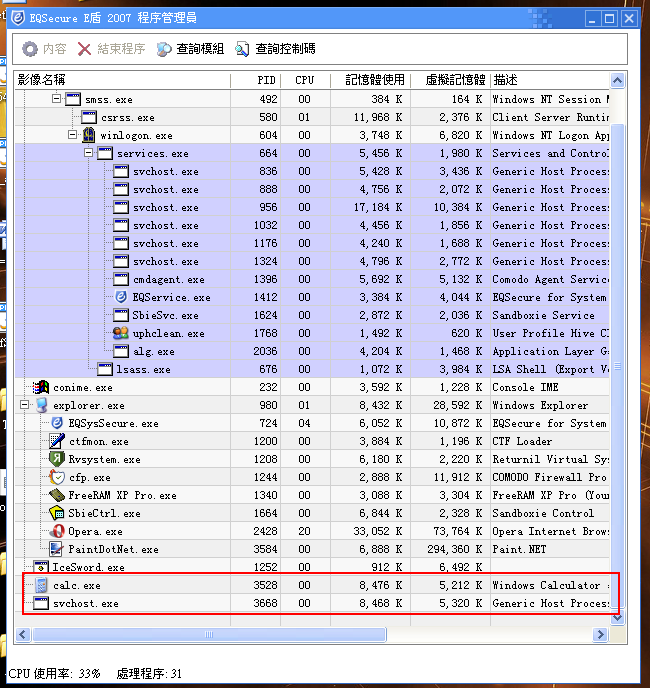Open 查詢控制碼 handle query
The height and width of the screenshot is (688, 650).
(275, 49)
